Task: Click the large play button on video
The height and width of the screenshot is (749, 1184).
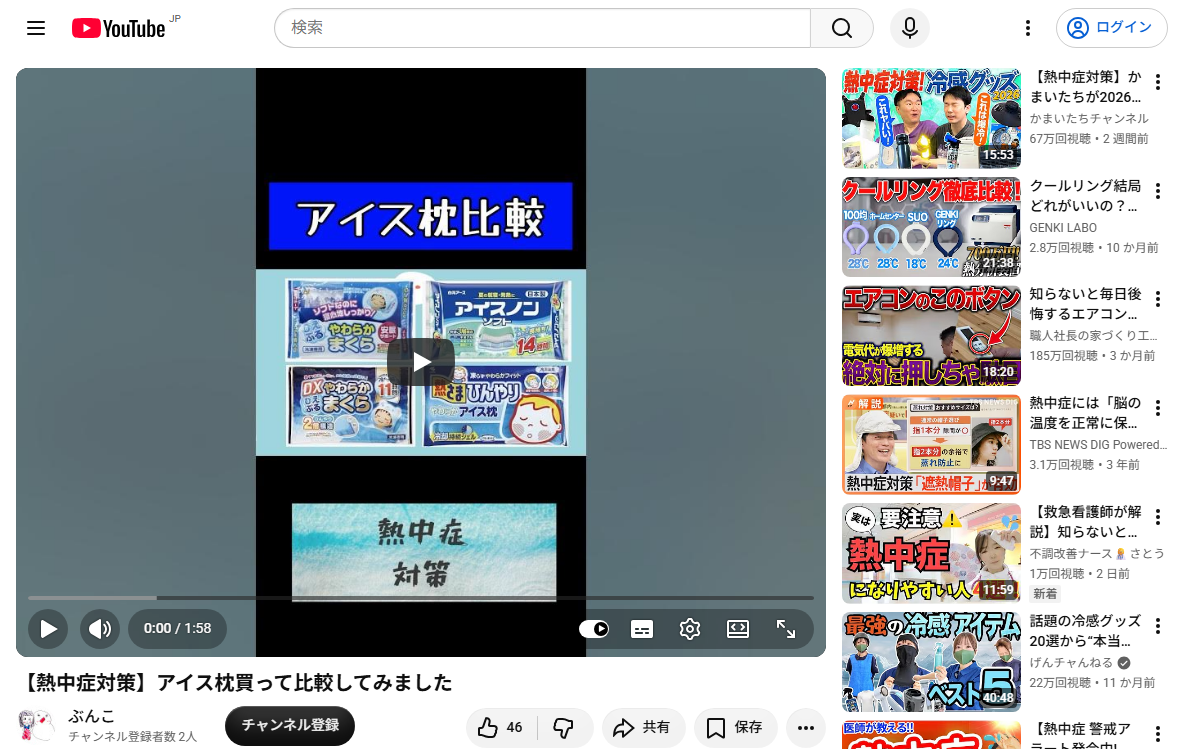Action: [x=421, y=362]
